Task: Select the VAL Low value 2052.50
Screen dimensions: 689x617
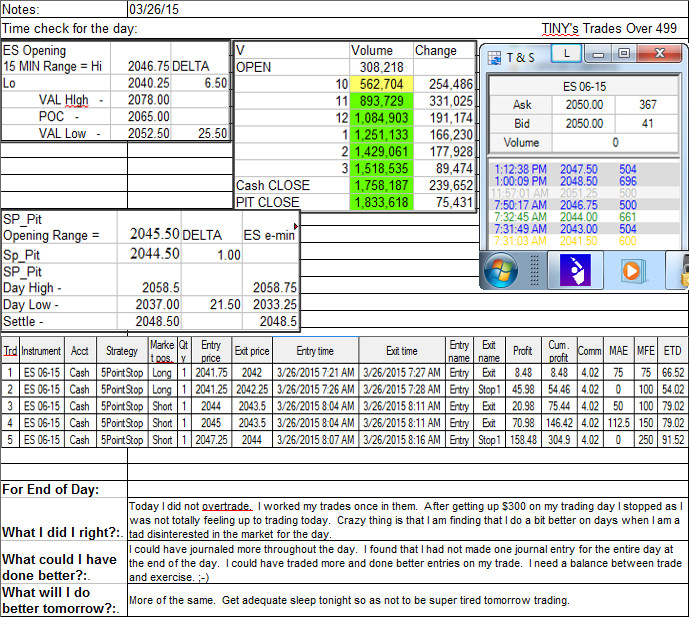Action: 149,133
